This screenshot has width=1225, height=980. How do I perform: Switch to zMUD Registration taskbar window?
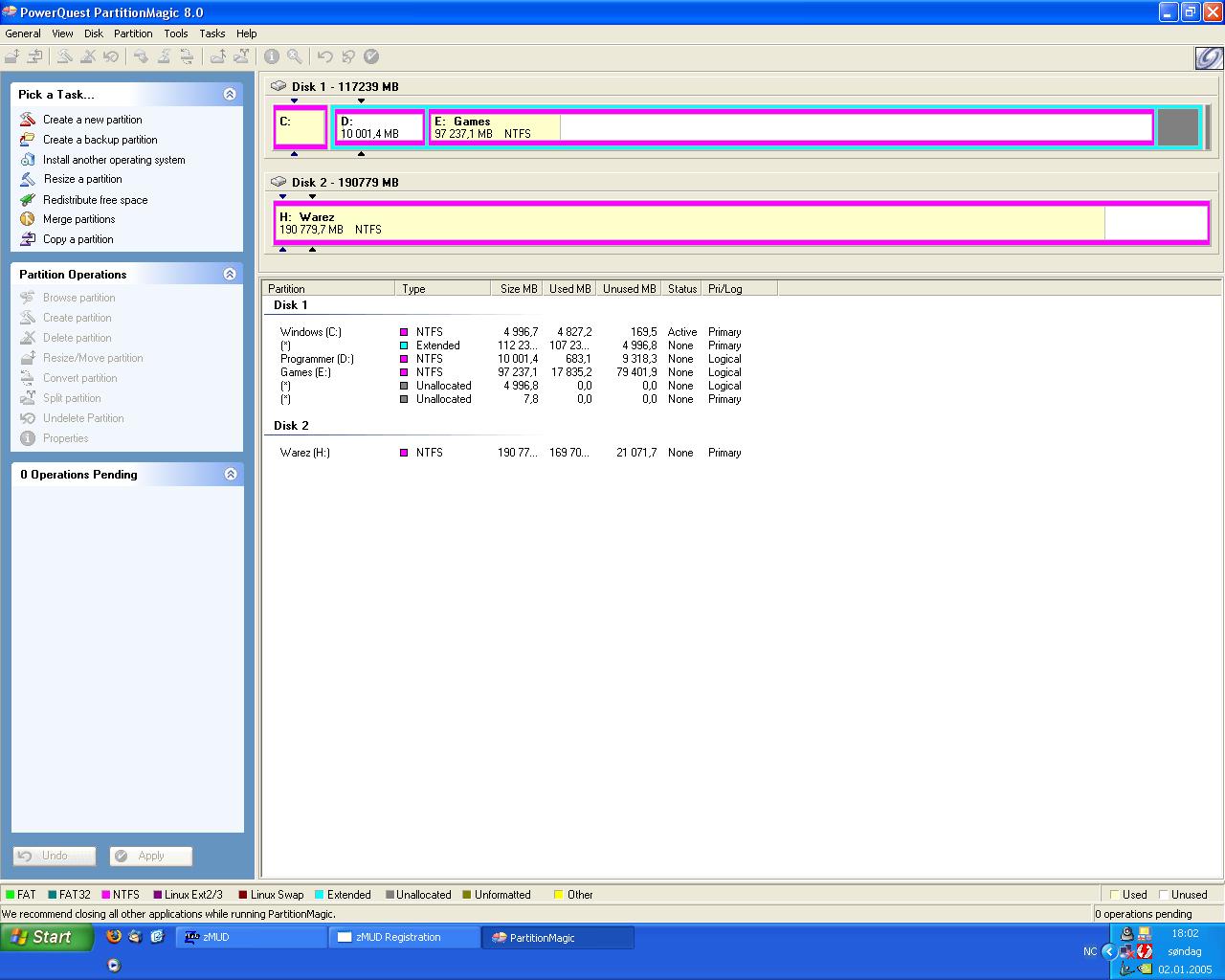[405, 937]
